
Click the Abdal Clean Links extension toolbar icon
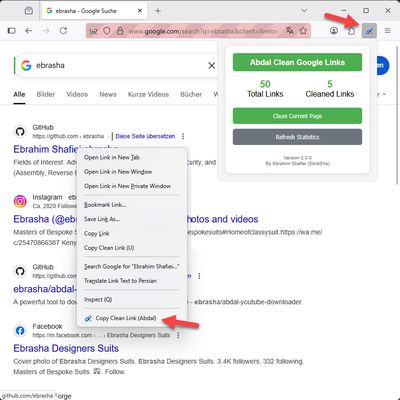(369, 31)
